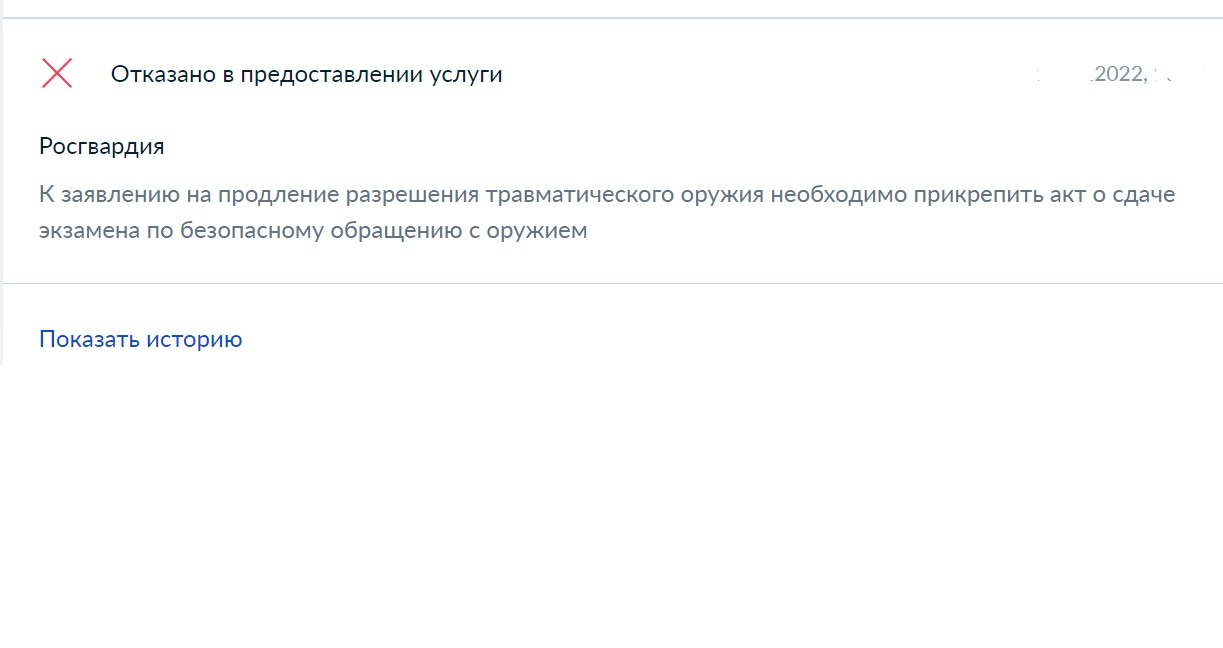Image resolution: width=1223 pixels, height=648 pixels.
Task: Select the "Росгвардия" department label
Action: click(x=101, y=146)
